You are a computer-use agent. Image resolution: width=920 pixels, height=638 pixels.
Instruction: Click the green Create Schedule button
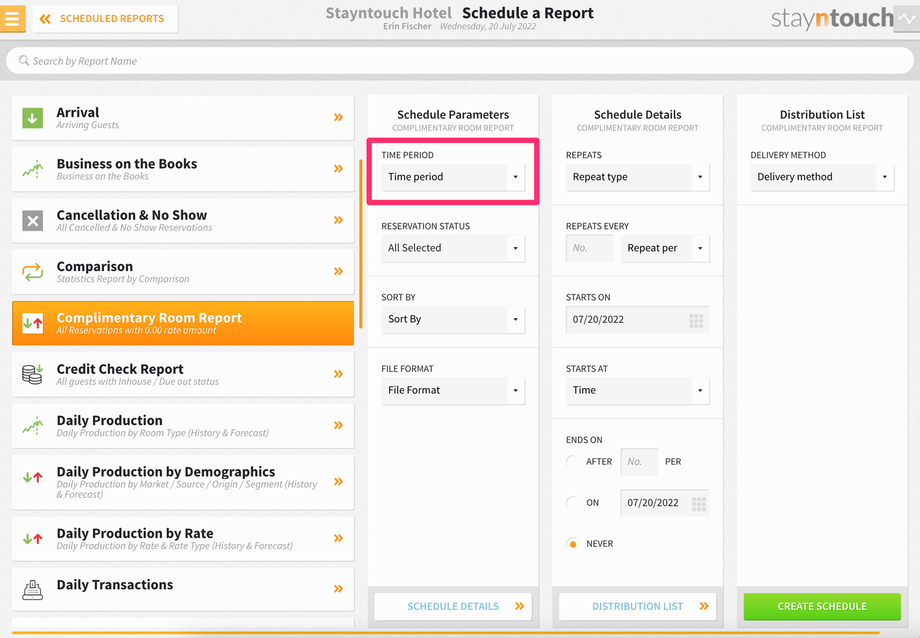coord(822,606)
